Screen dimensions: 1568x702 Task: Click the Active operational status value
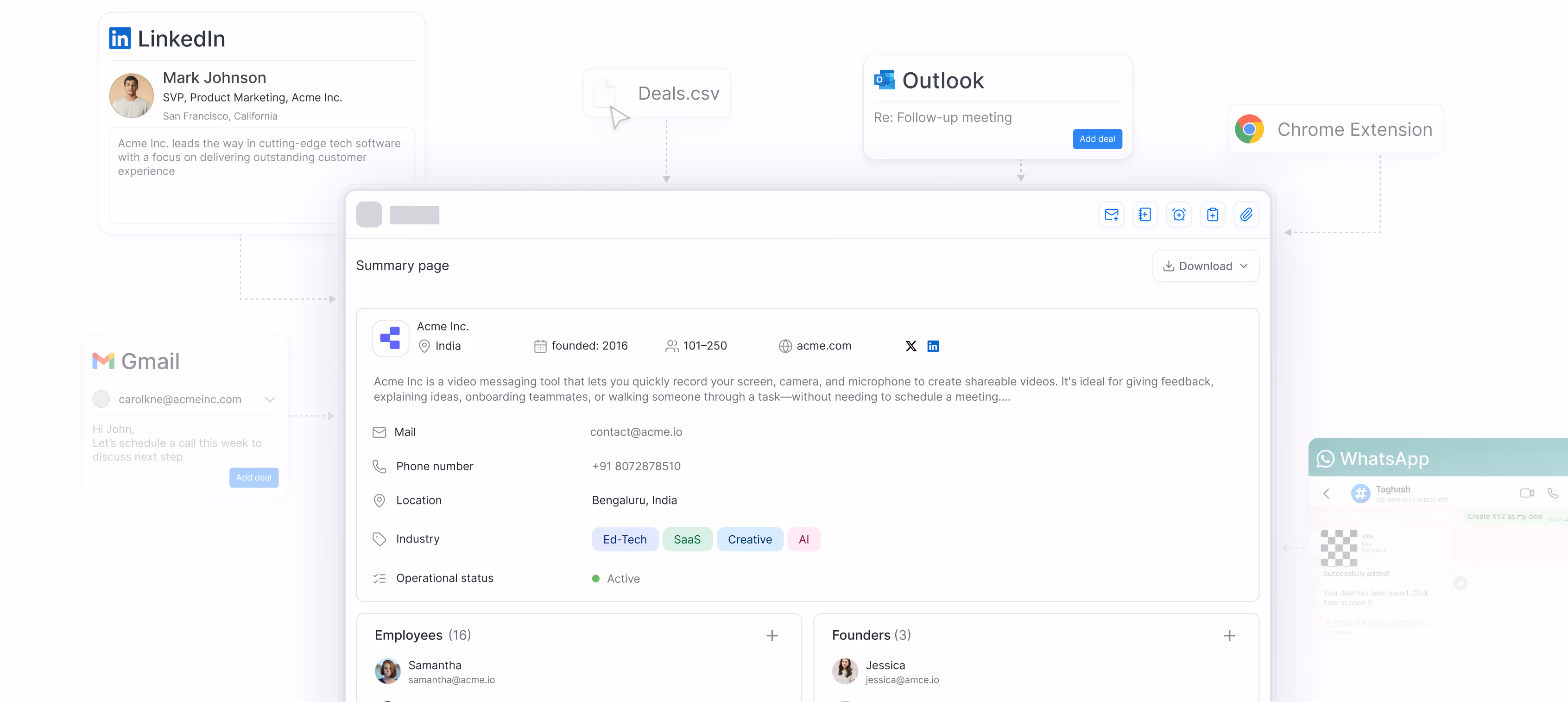(616, 579)
